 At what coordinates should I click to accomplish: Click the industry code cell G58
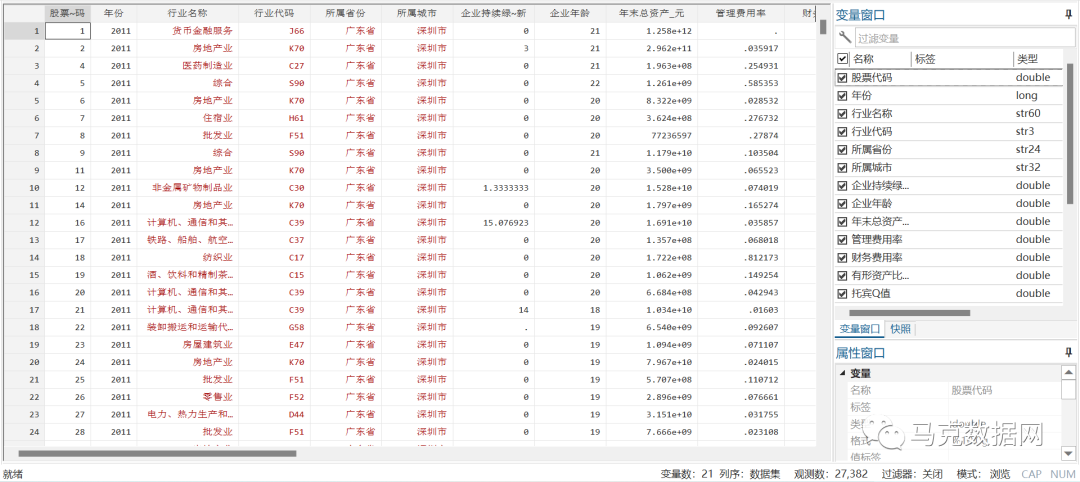(x=273, y=327)
